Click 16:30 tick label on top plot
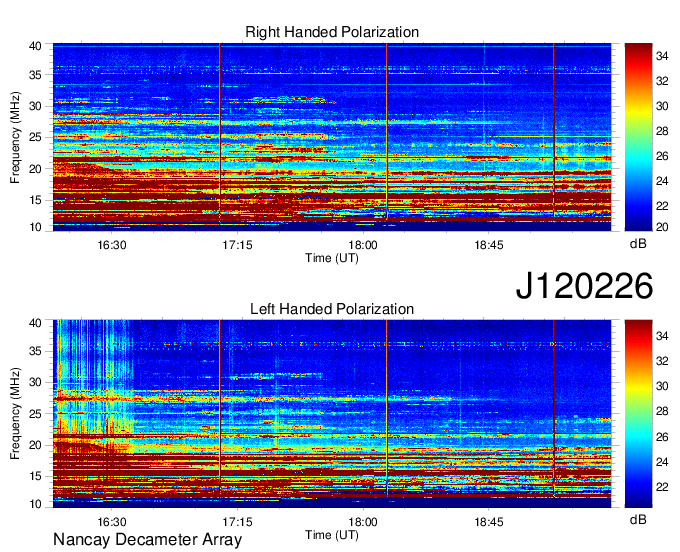The width and height of the screenshot is (680, 552). pos(111,245)
